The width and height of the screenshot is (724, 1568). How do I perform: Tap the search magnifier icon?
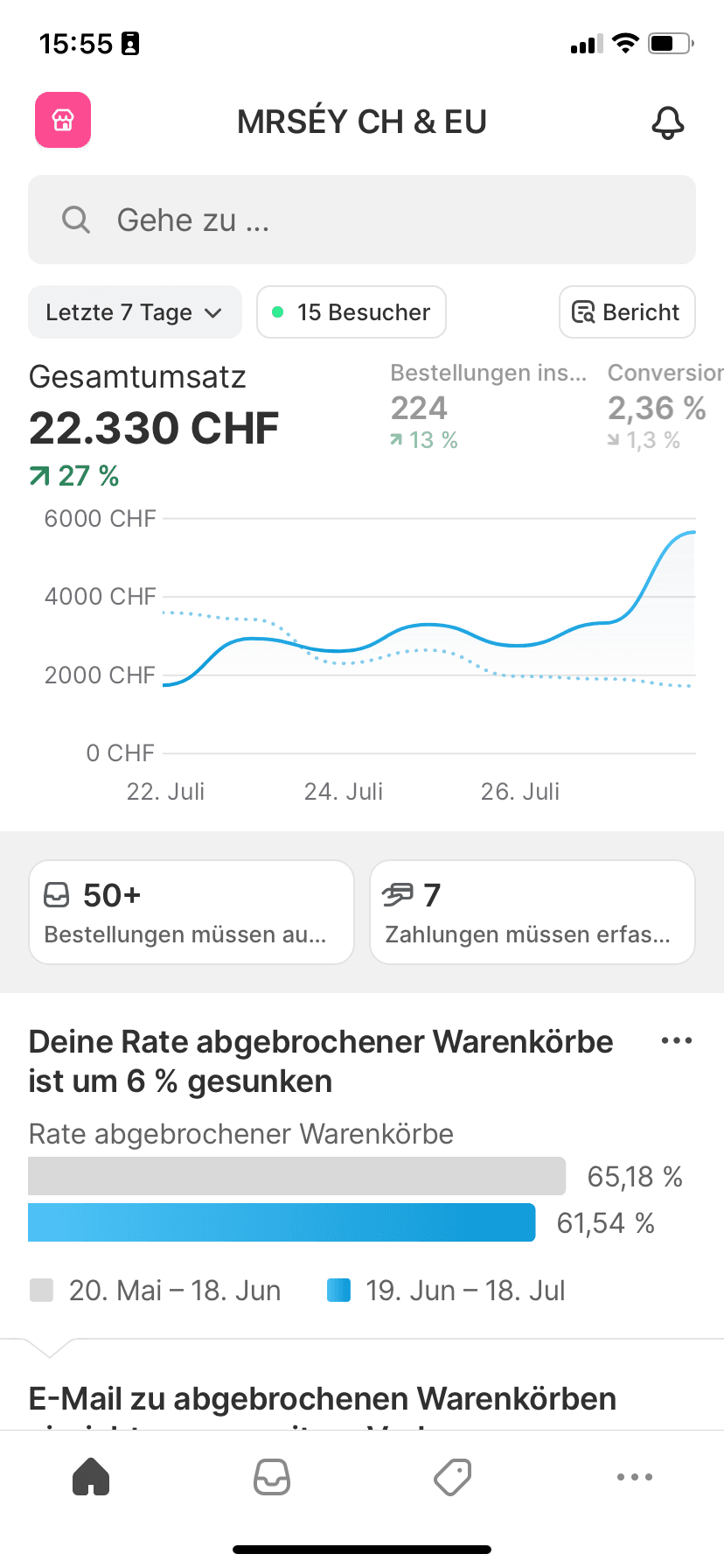coord(76,220)
